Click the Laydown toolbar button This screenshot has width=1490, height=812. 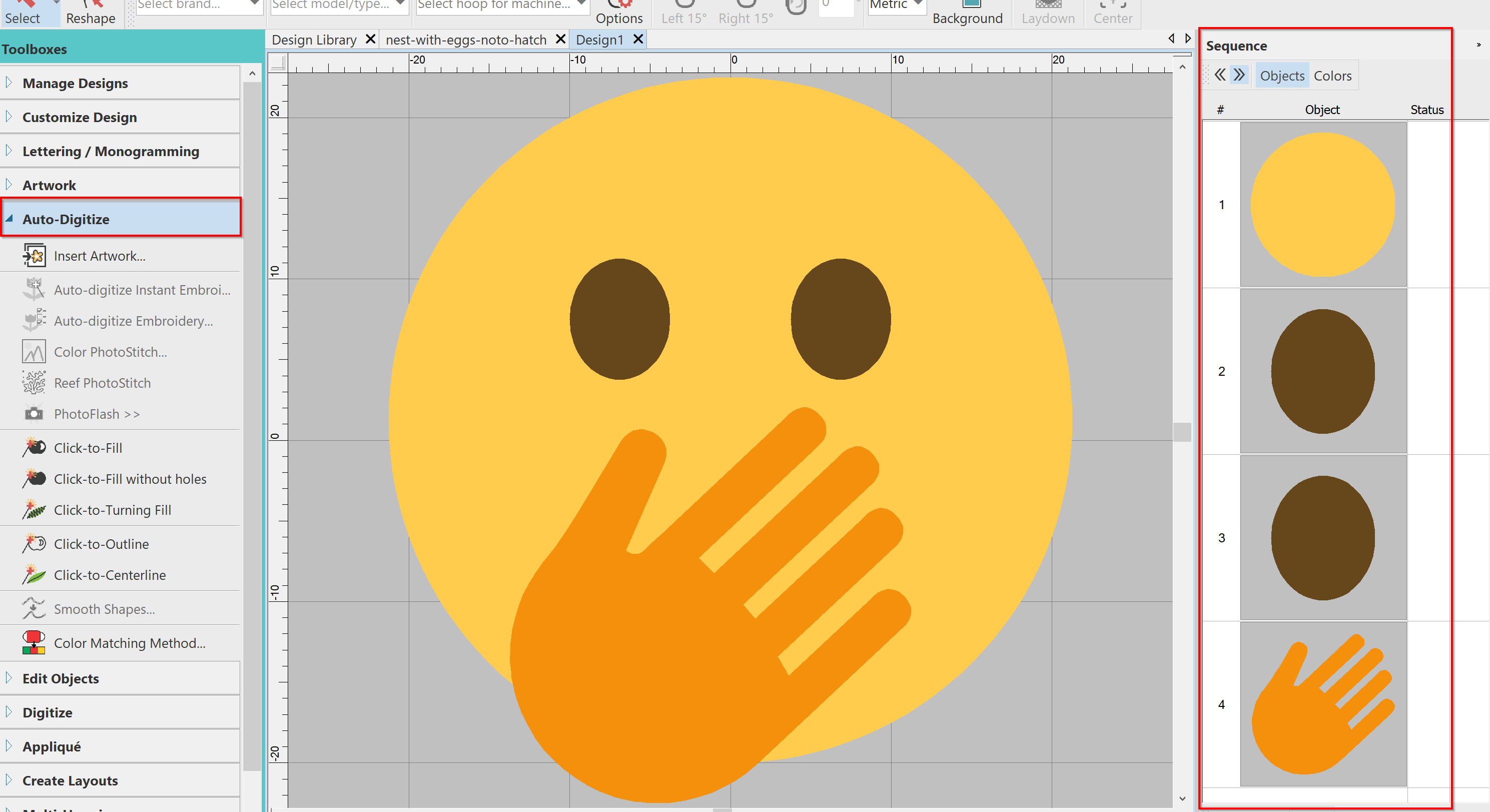point(1048,13)
